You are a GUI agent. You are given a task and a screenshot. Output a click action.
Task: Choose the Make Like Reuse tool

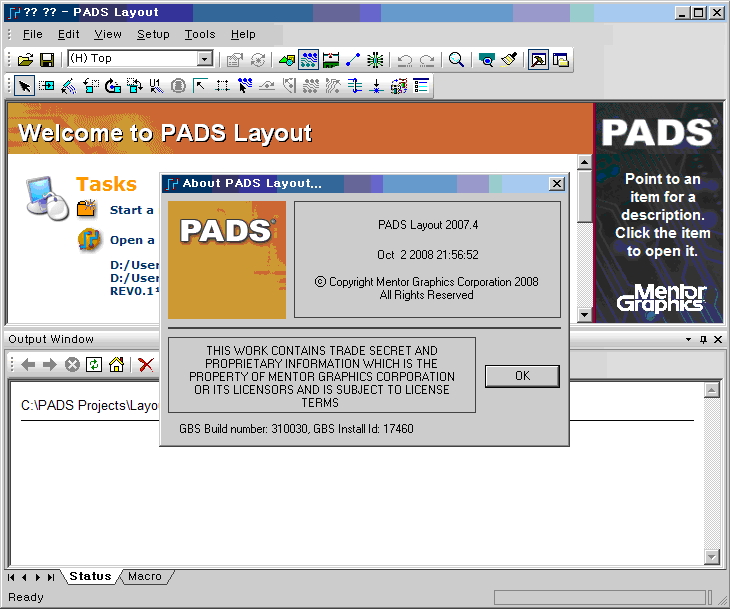point(399,86)
